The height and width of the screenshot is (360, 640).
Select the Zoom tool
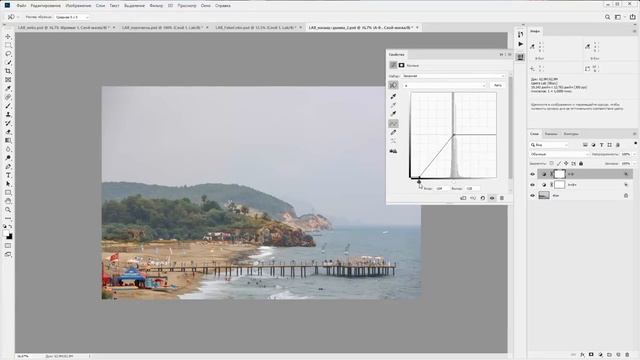point(8,210)
